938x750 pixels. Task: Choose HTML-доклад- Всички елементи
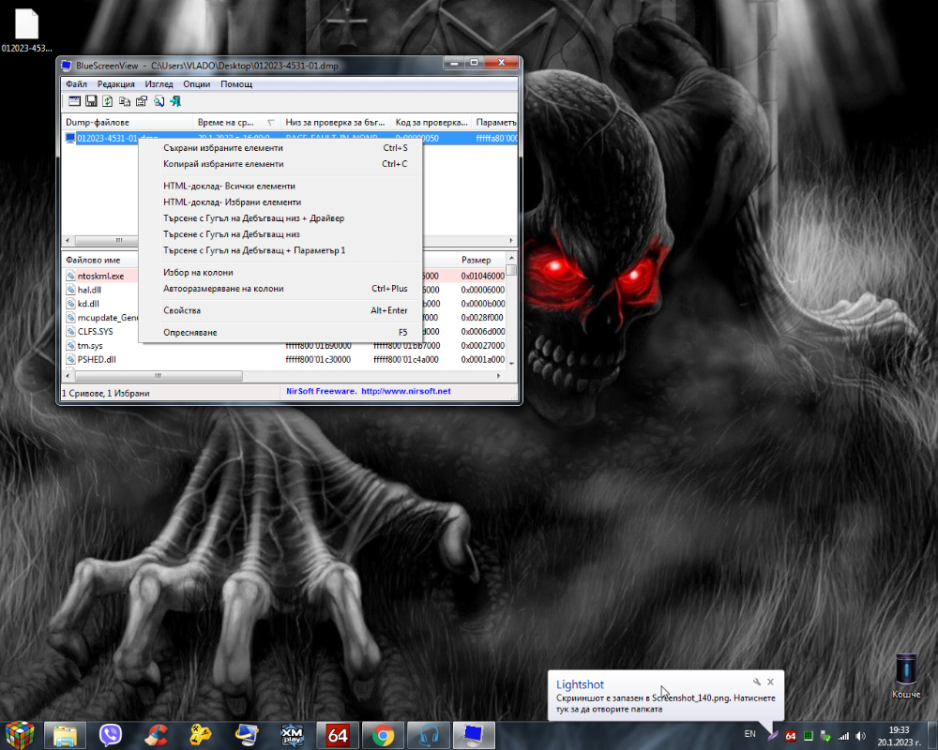281,186
